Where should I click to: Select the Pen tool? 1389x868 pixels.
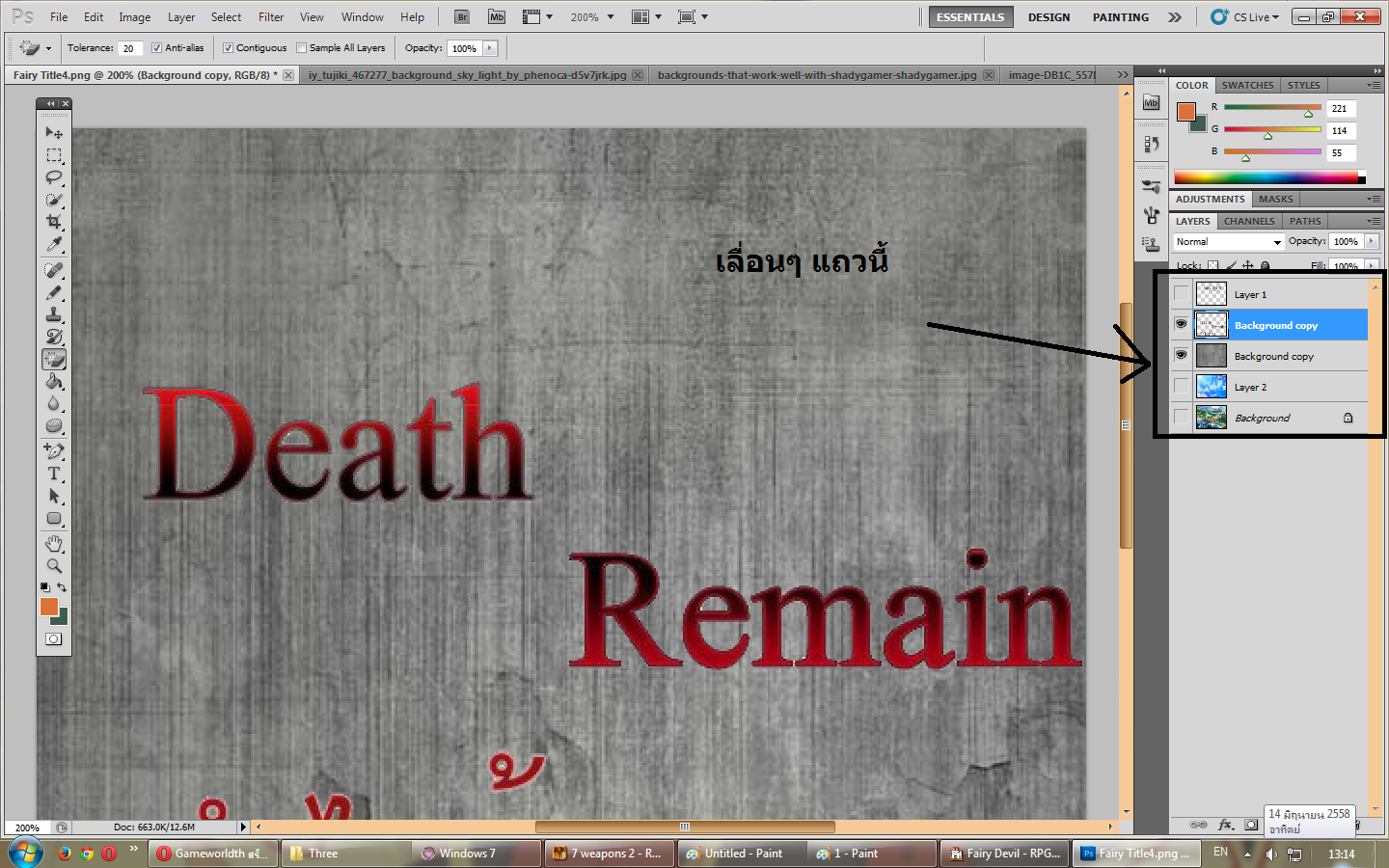(x=54, y=450)
